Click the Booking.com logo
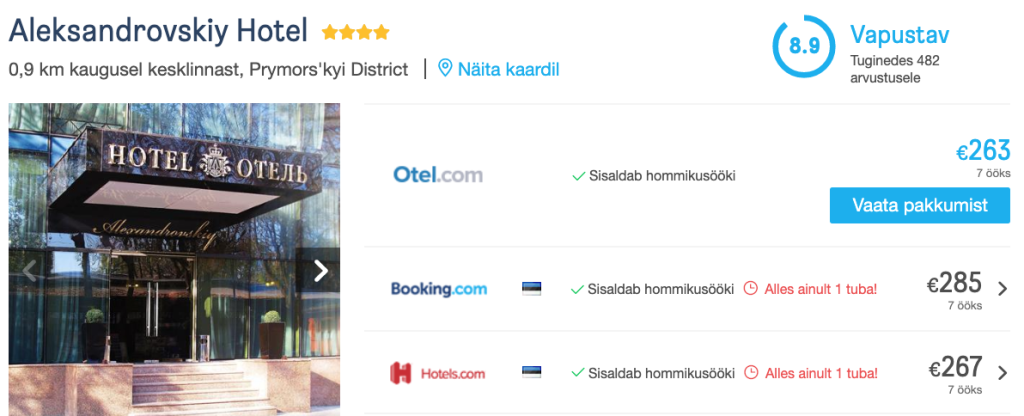 pyautogui.click(x=438, y=289)
